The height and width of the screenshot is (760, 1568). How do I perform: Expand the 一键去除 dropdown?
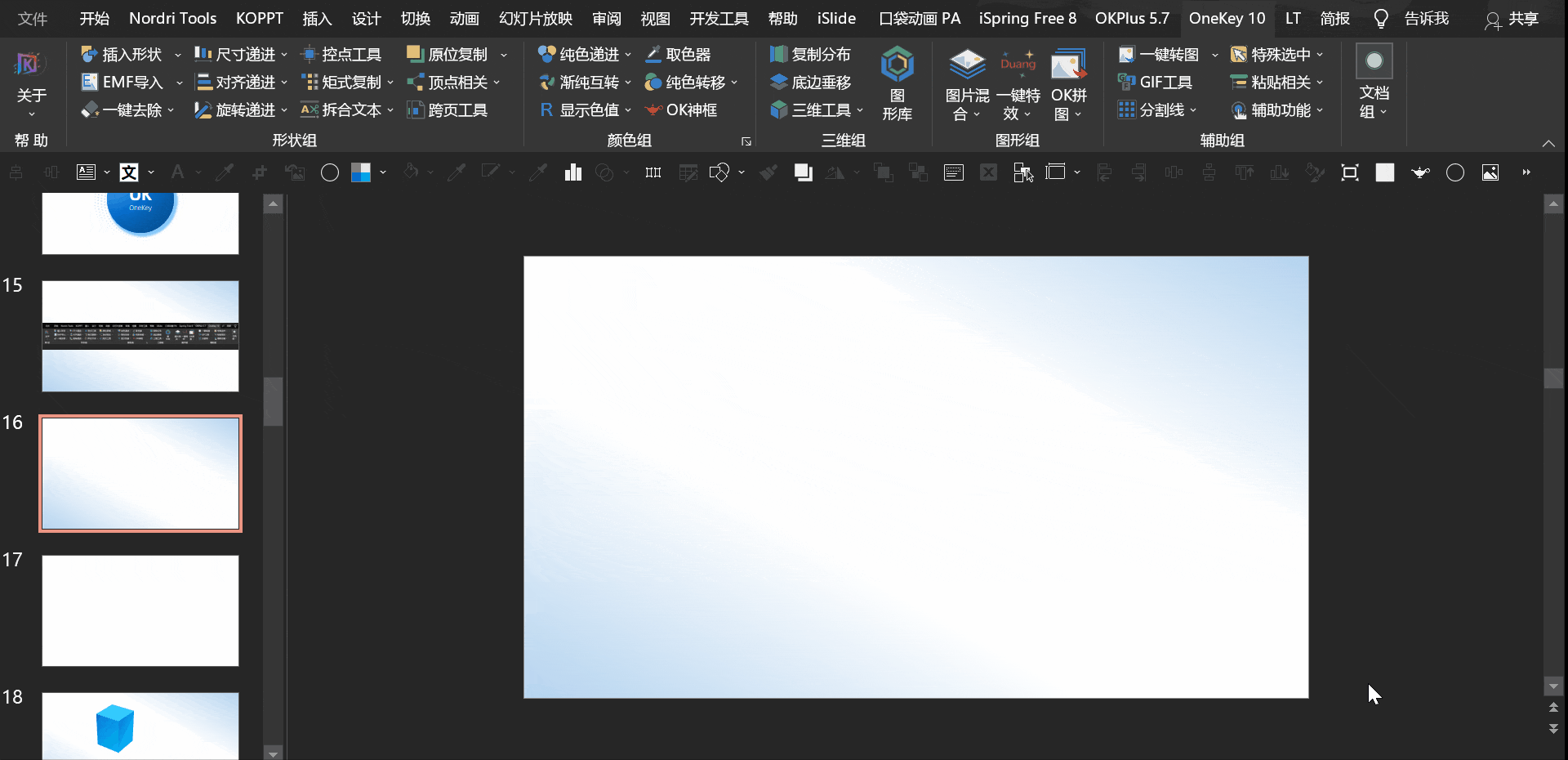[x=171, y=110]
